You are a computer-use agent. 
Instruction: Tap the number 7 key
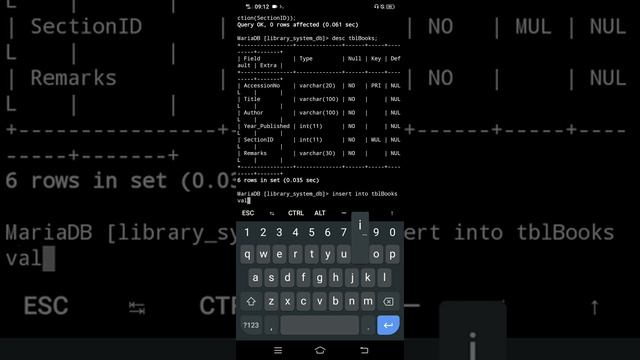344,232
